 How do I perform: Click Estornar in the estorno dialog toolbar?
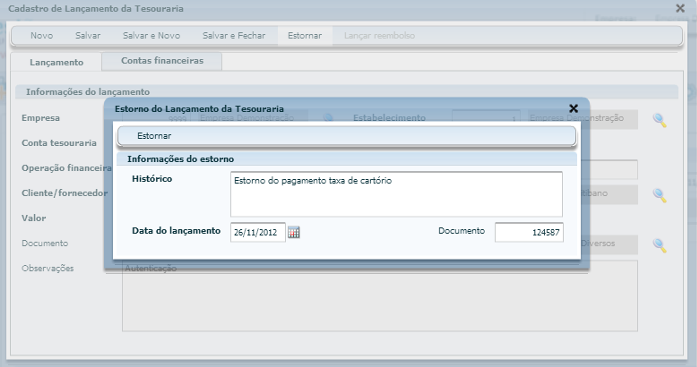[154, 136]
